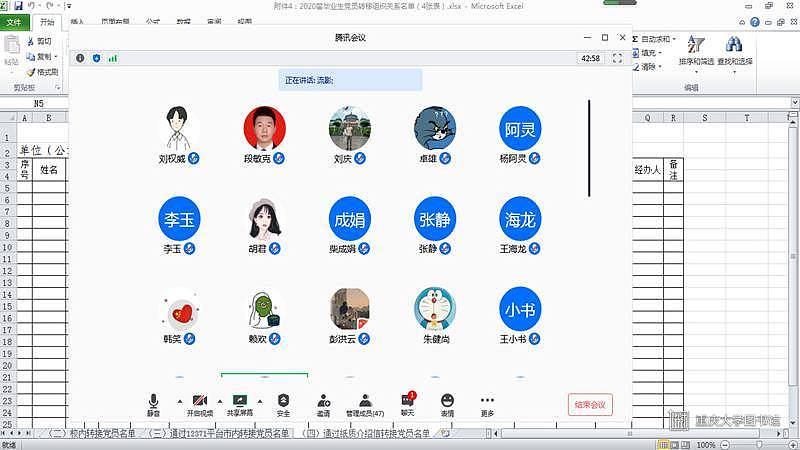Click the blue shield security status icon

pyautogui.click(x=96, y=58)
